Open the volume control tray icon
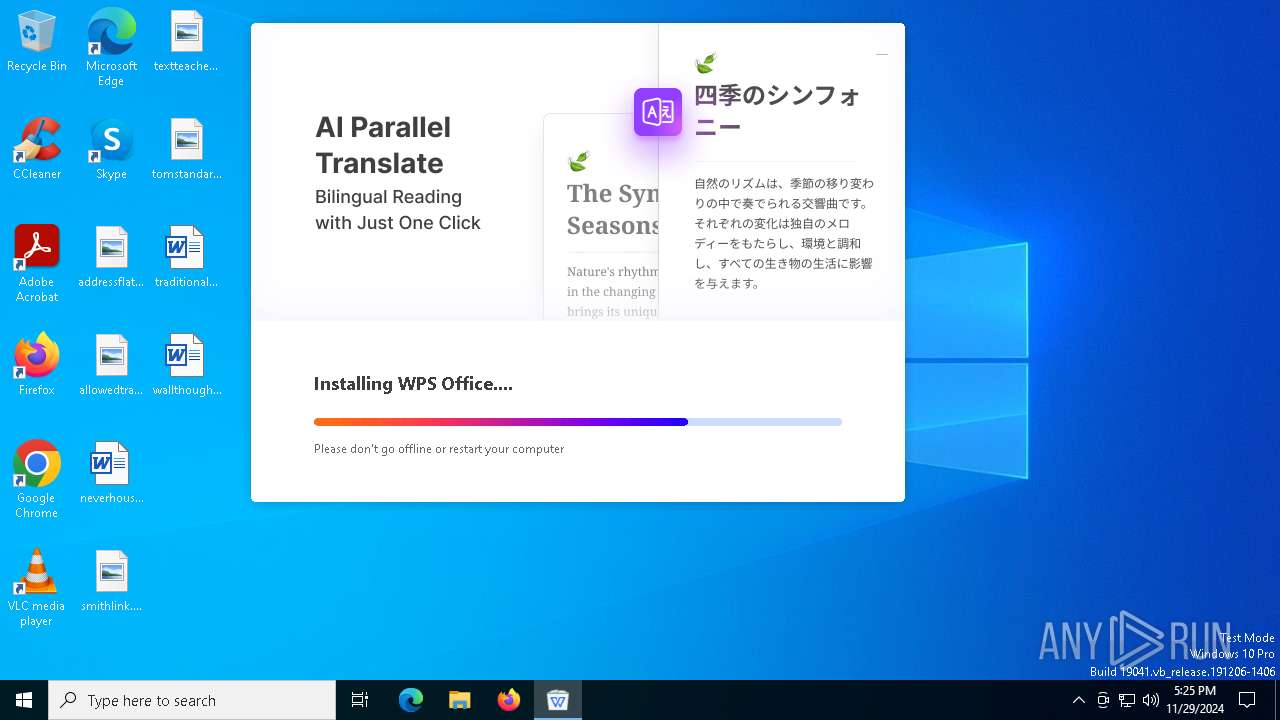This screenshot has width=1280, height=720. 1151,700
